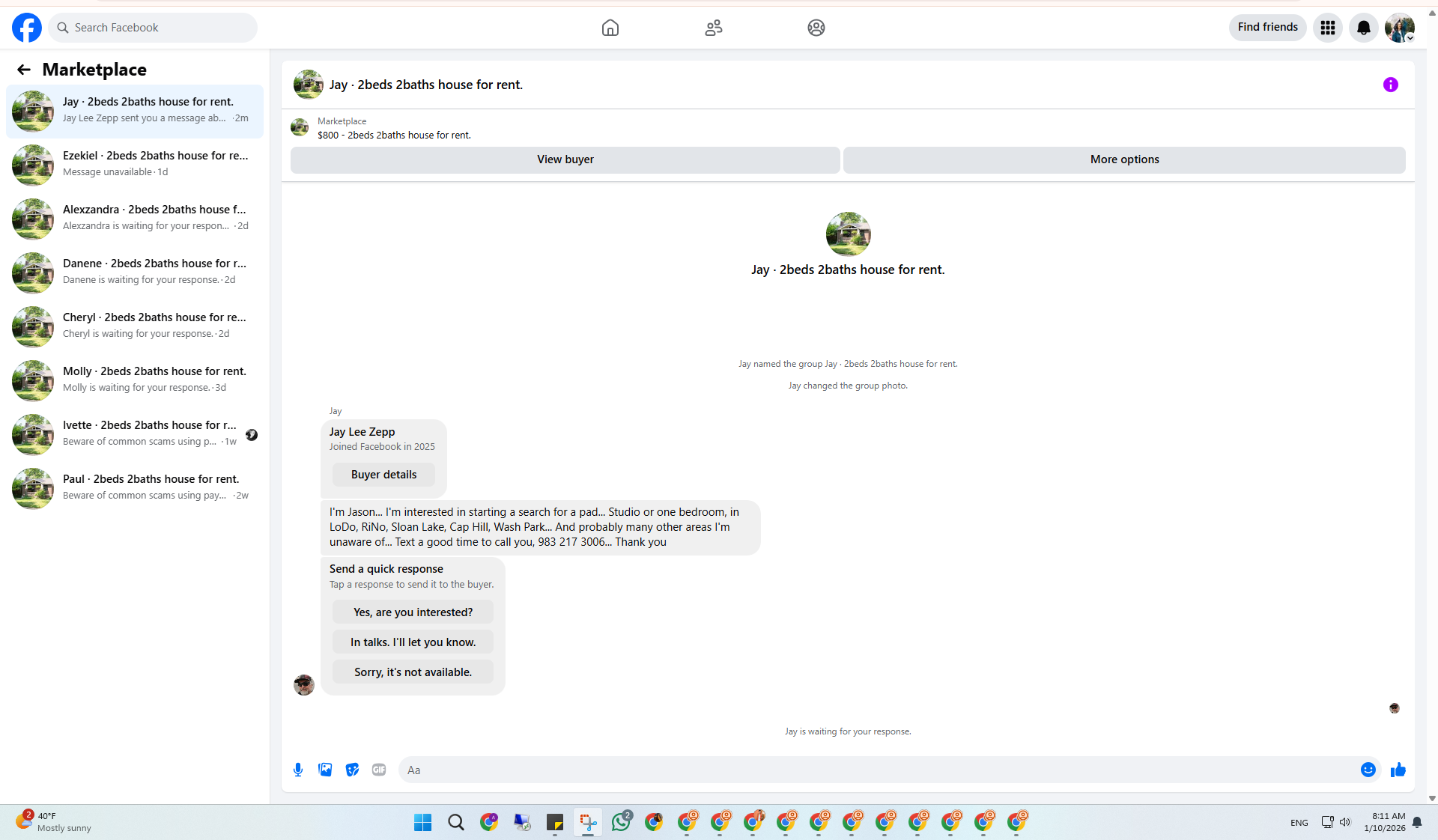The height and width of the screenshot is (840, 1438).
Task: Send a thumbs-up like
Action: coord(1398,770)
